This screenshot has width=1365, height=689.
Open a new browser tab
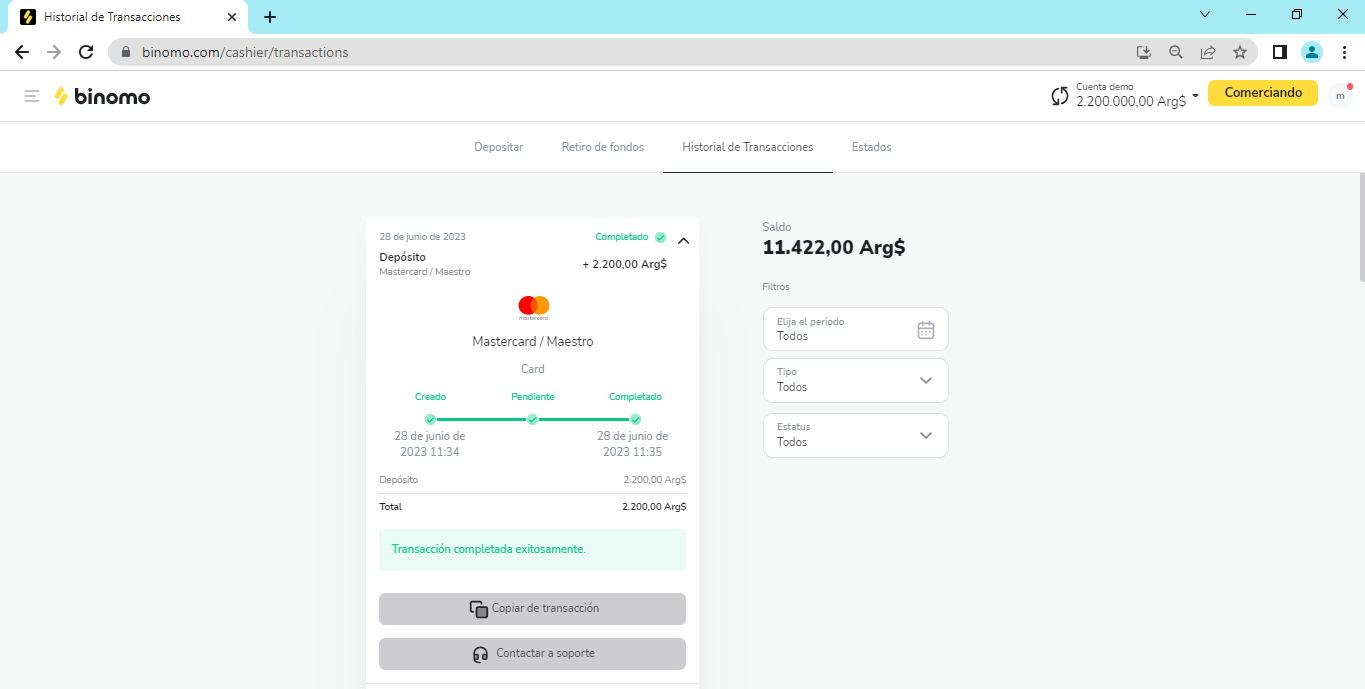coord(270,17)
